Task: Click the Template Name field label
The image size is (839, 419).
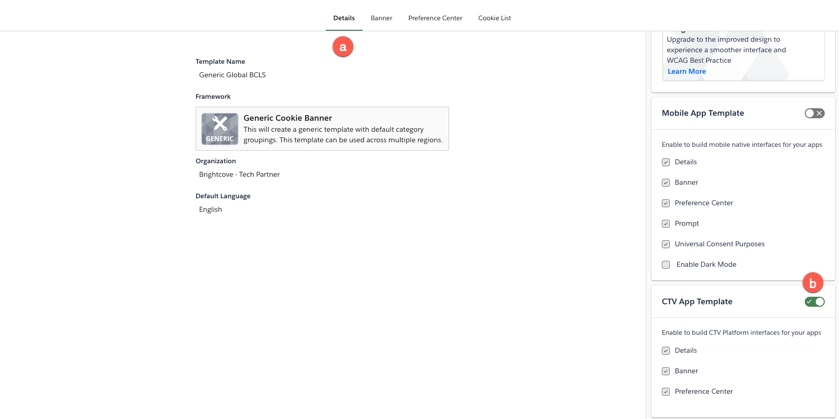Action: click(x=220, y=62)
